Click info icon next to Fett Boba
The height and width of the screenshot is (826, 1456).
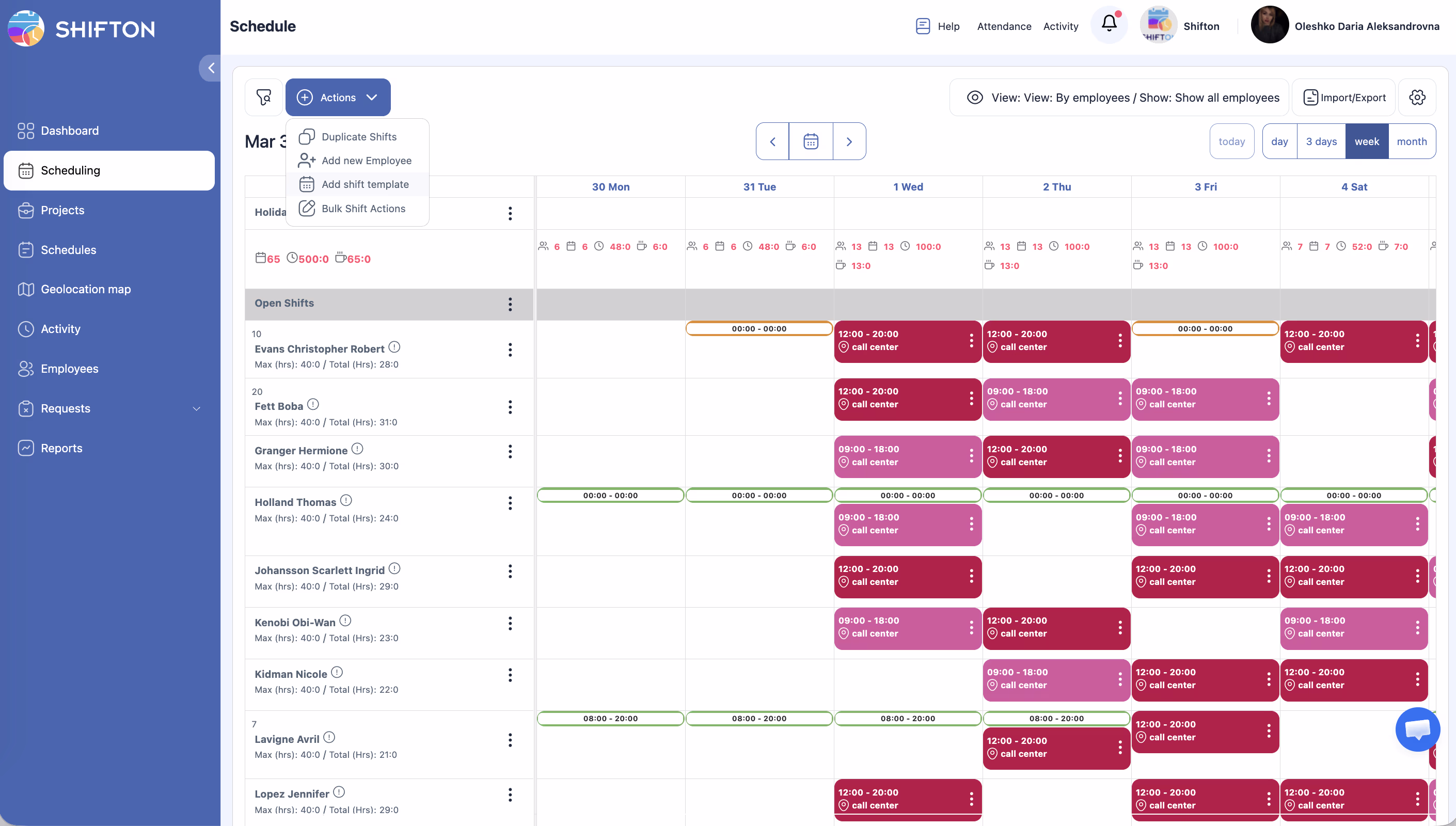[313, 405]
